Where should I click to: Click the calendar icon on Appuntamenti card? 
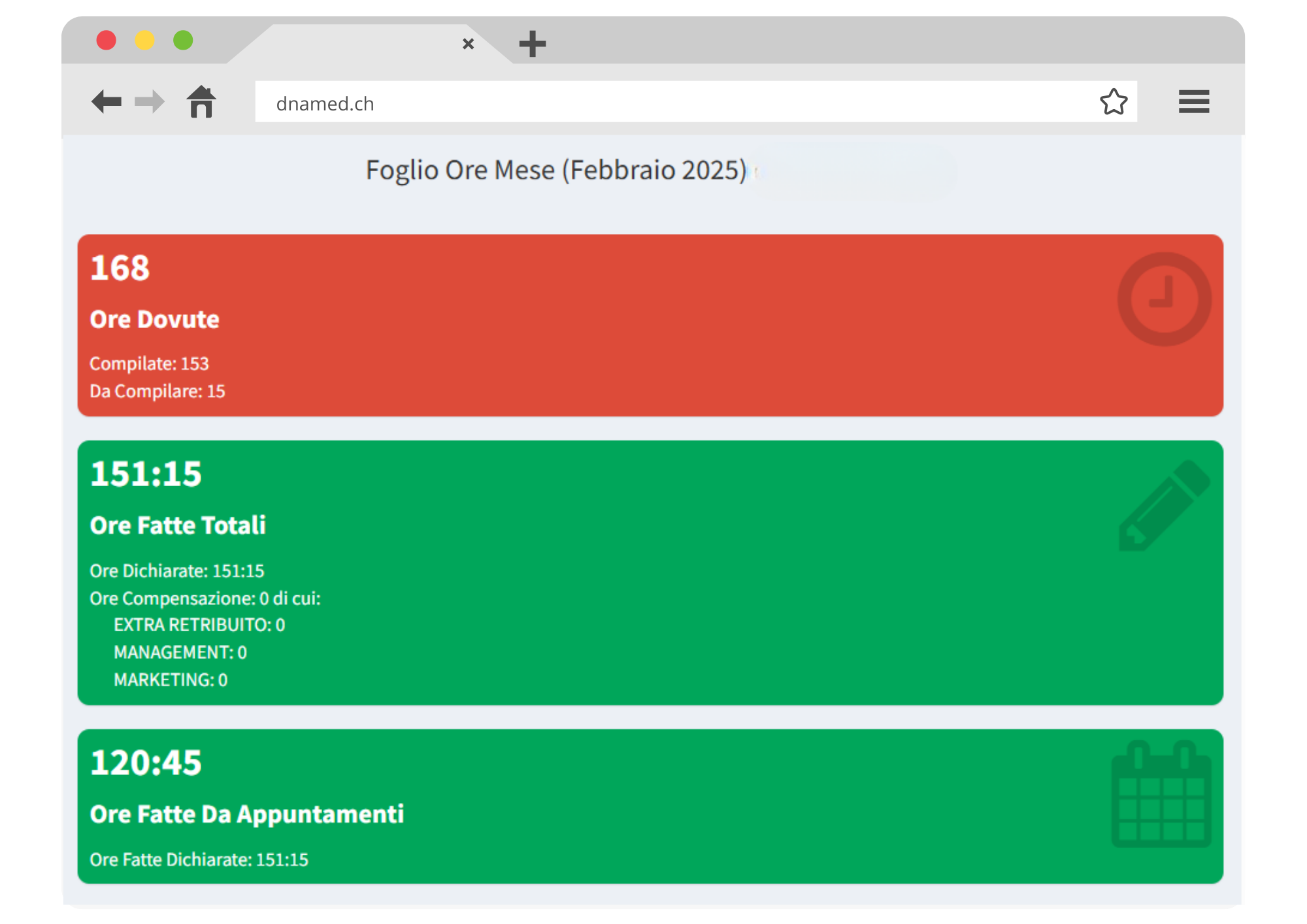[x=1161, y=794]
